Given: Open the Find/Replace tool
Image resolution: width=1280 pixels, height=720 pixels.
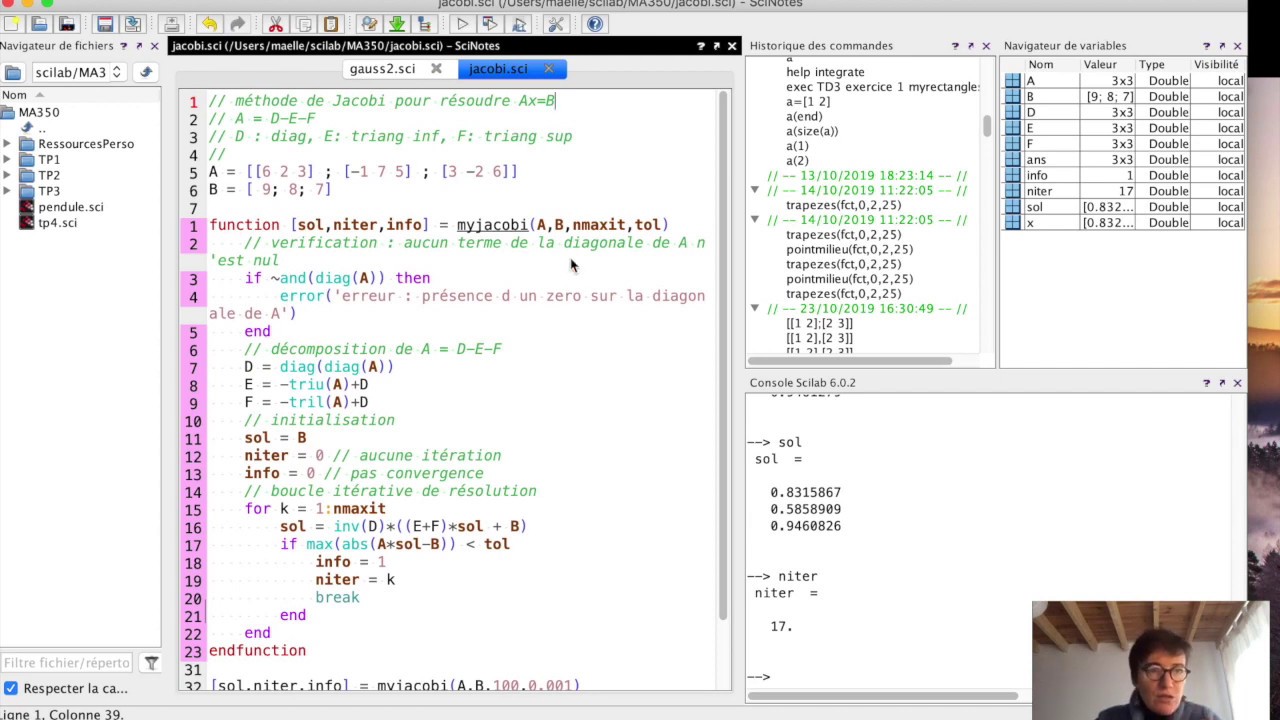Looking at the screenshot, I should pos(369,24).
